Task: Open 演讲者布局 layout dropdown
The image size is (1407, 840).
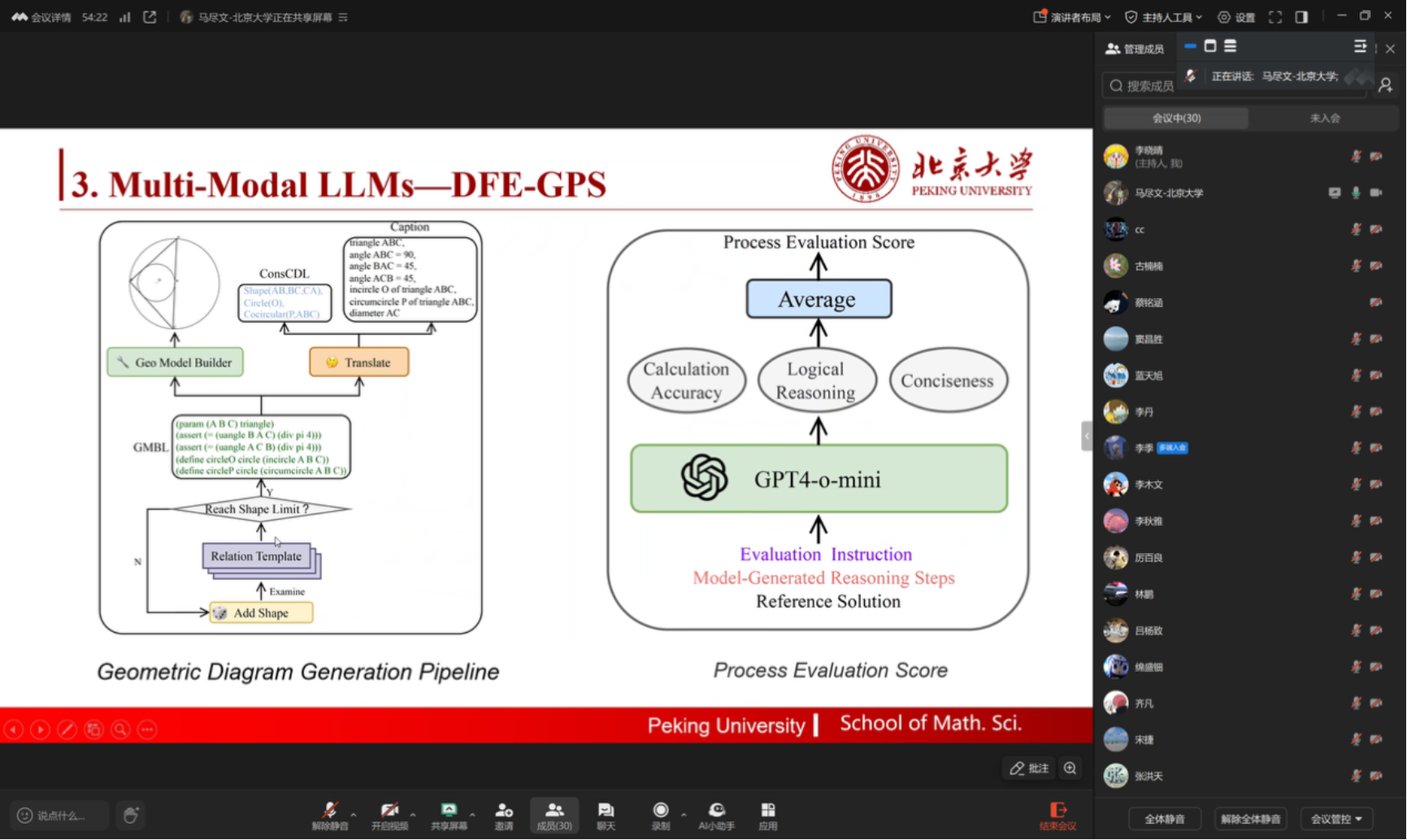Action: click(1071, 17)
